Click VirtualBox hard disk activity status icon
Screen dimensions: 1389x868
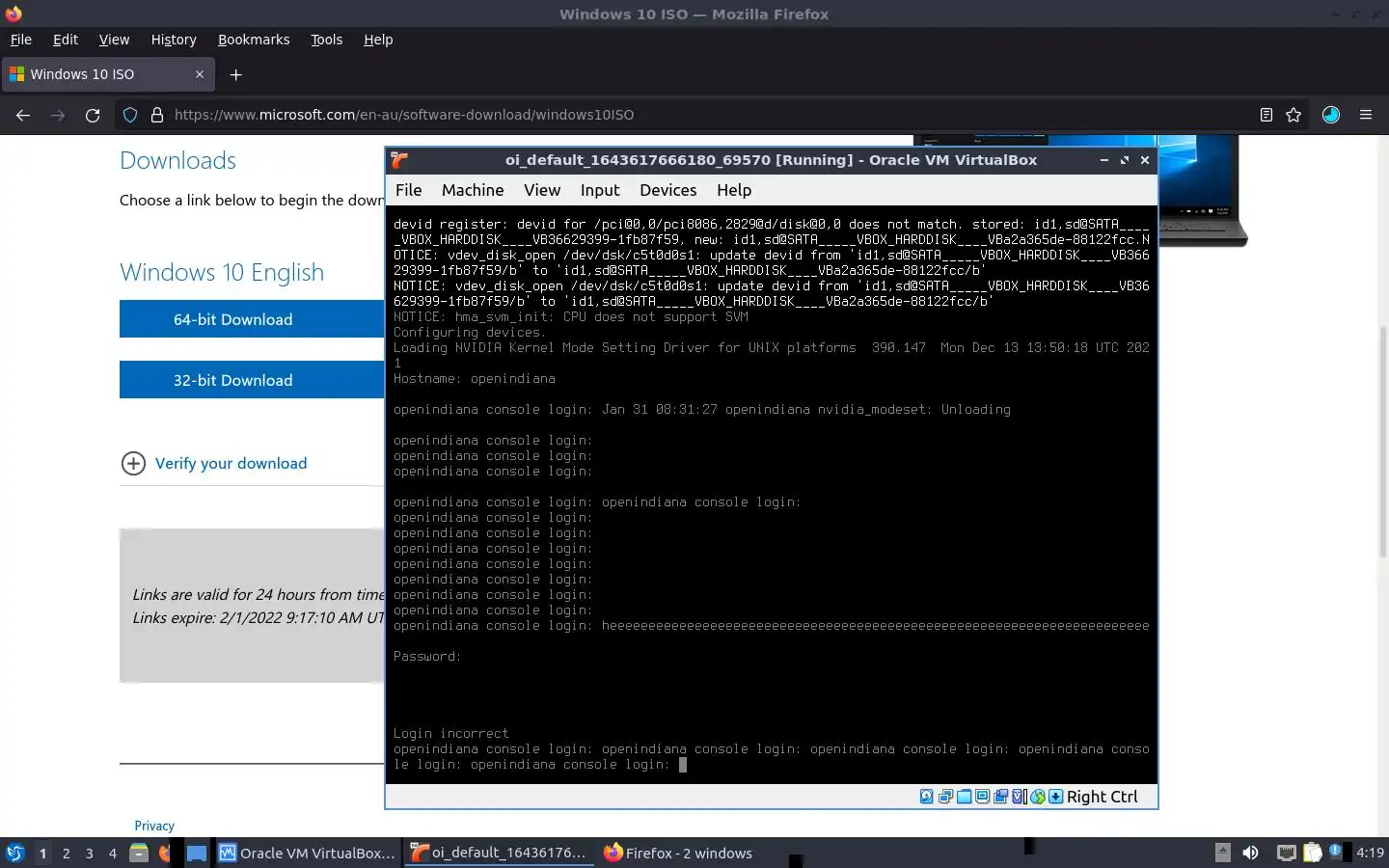coord(926,797)
